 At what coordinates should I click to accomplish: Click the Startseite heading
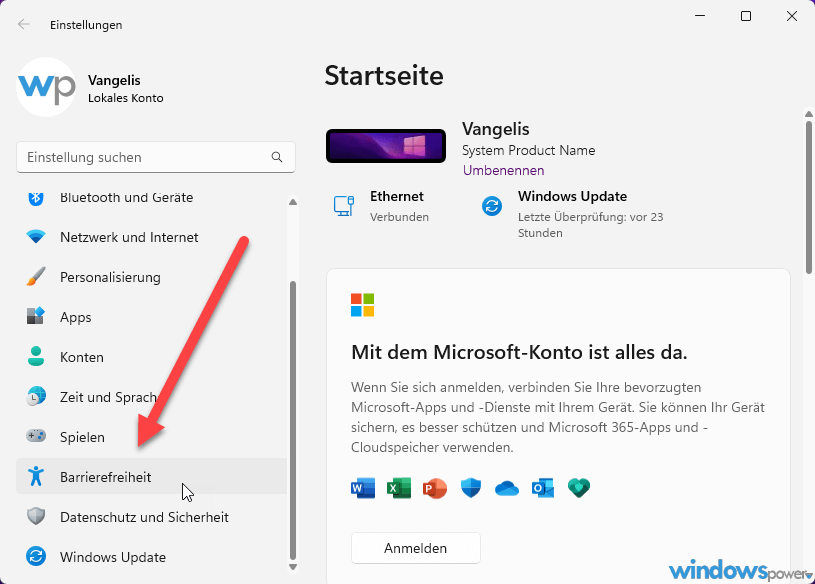[x=384, y=76]
